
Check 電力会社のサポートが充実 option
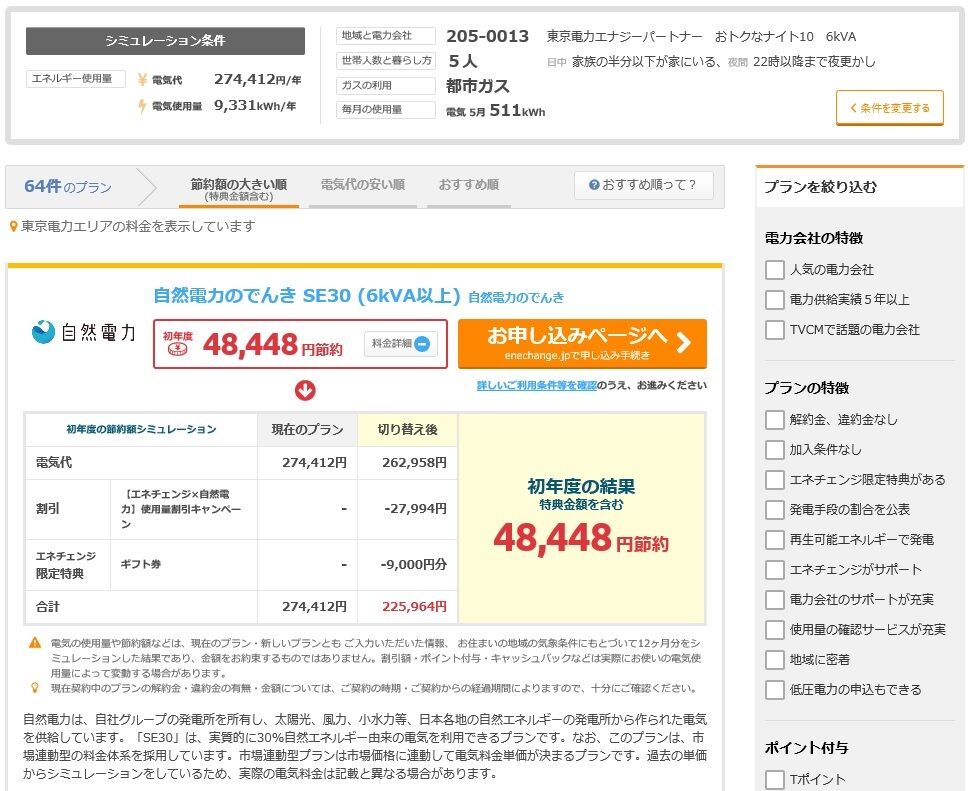tap(775, 600)
